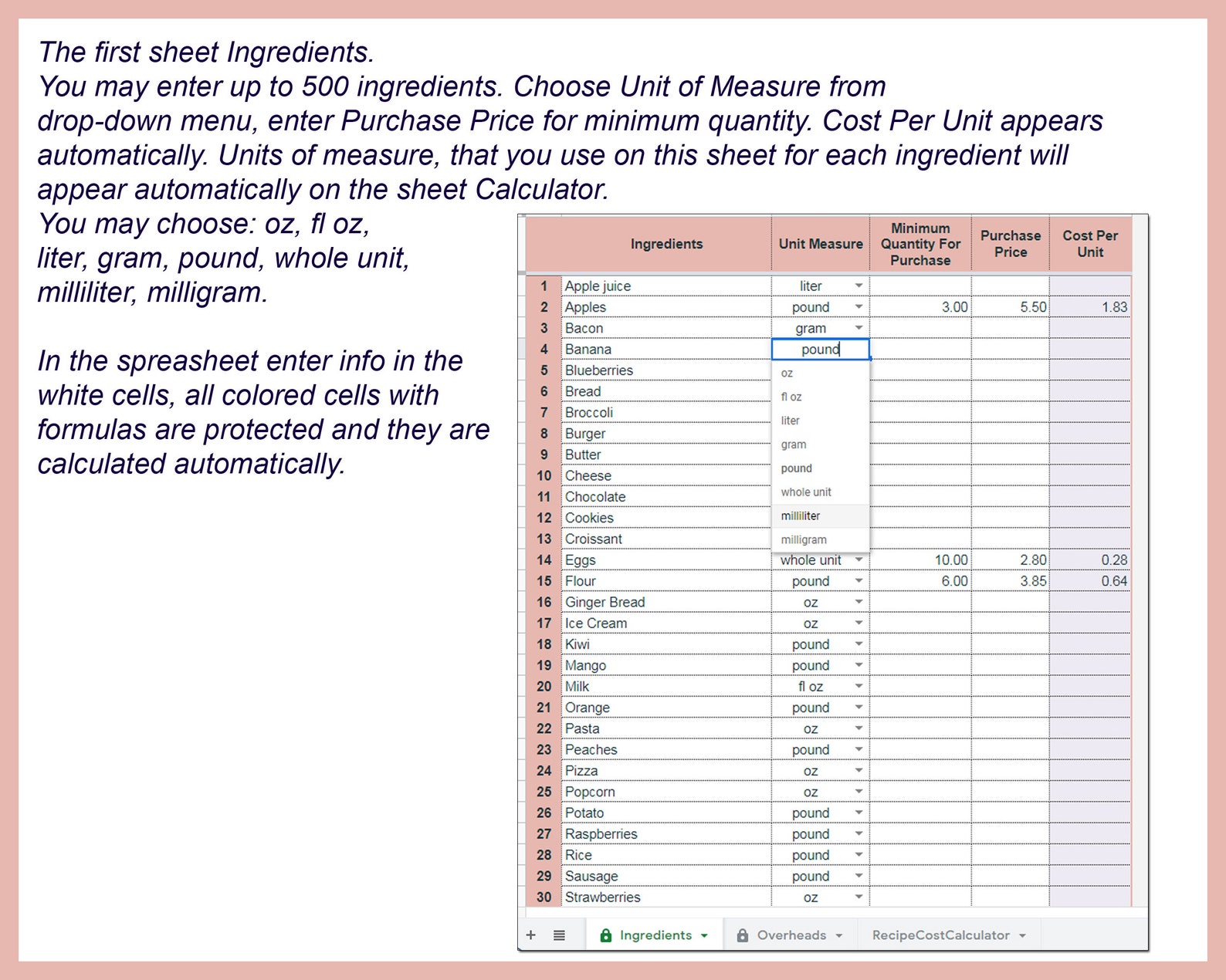Open Ingredients tab dropdown arrow
The height and width of the screenshot is (980, 1226).
(704, 935)
